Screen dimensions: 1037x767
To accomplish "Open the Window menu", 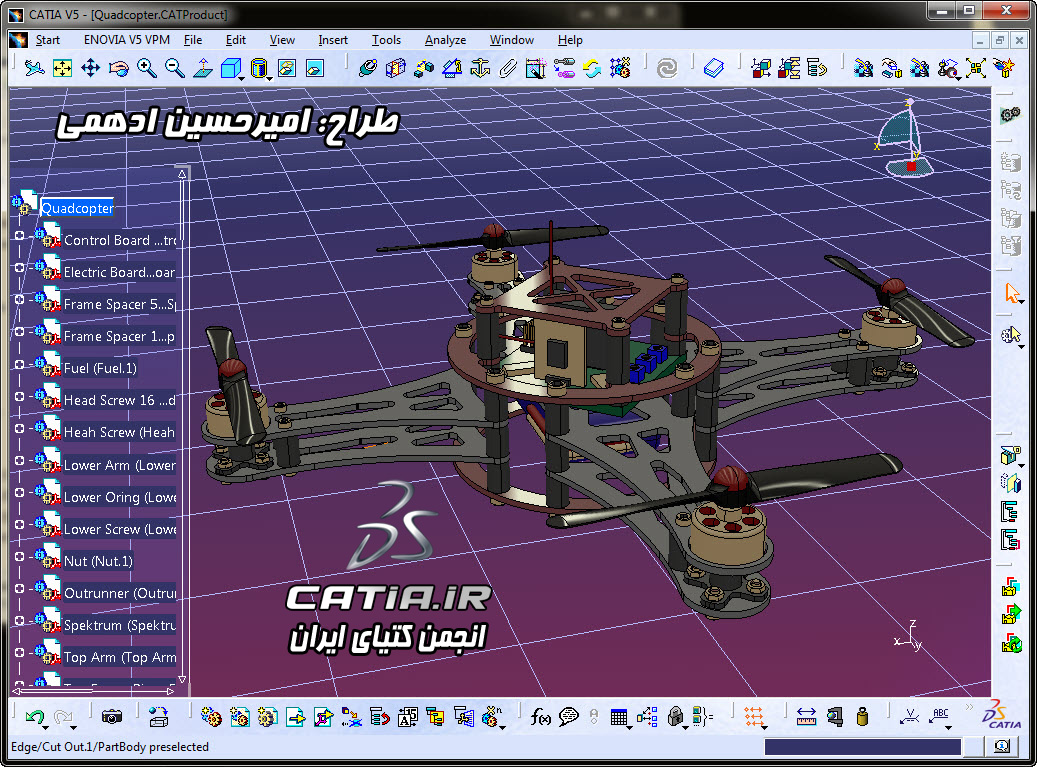I will [511, 40].
